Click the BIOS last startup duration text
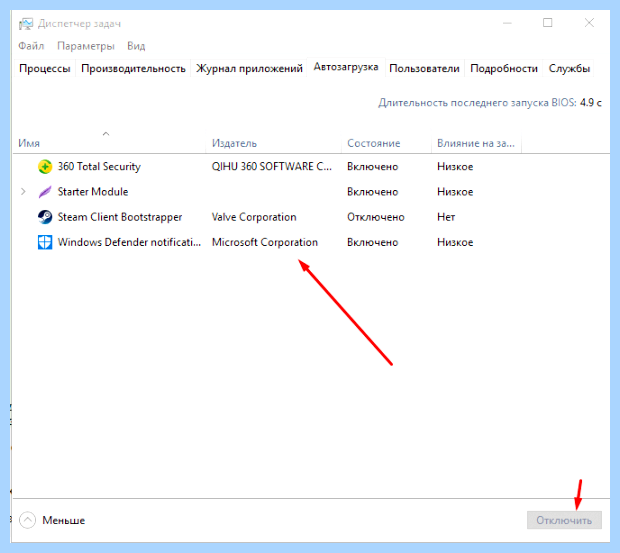Viewport: 620px width, 553px height. coord(490,103)
